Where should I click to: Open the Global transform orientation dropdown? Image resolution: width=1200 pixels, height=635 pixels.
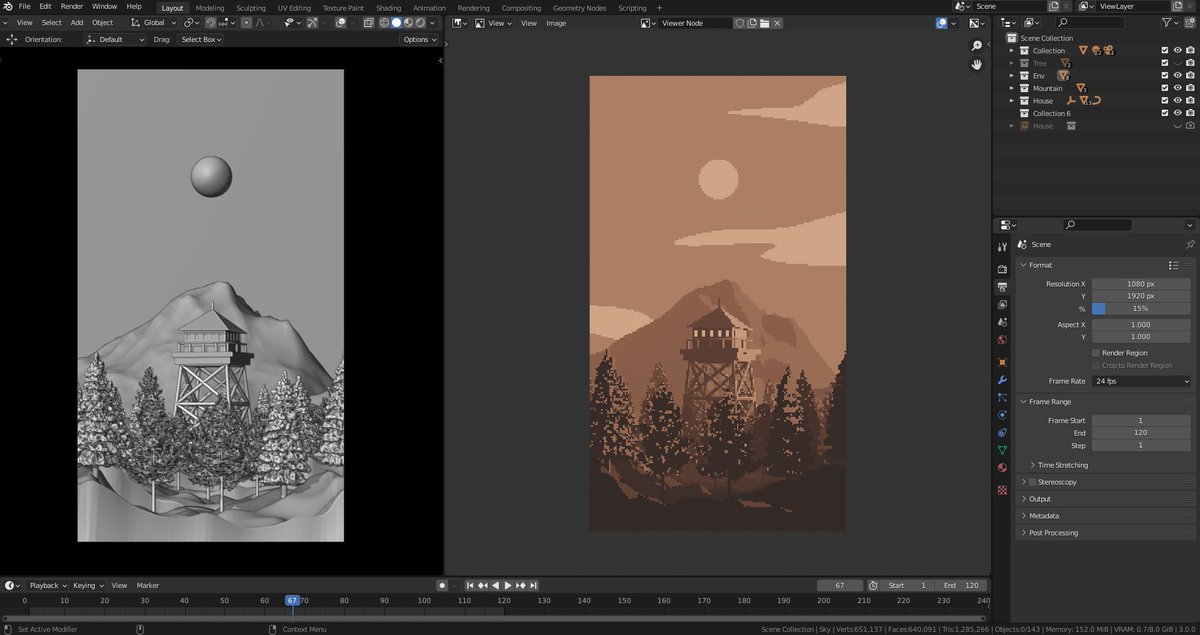click(154, 23)
